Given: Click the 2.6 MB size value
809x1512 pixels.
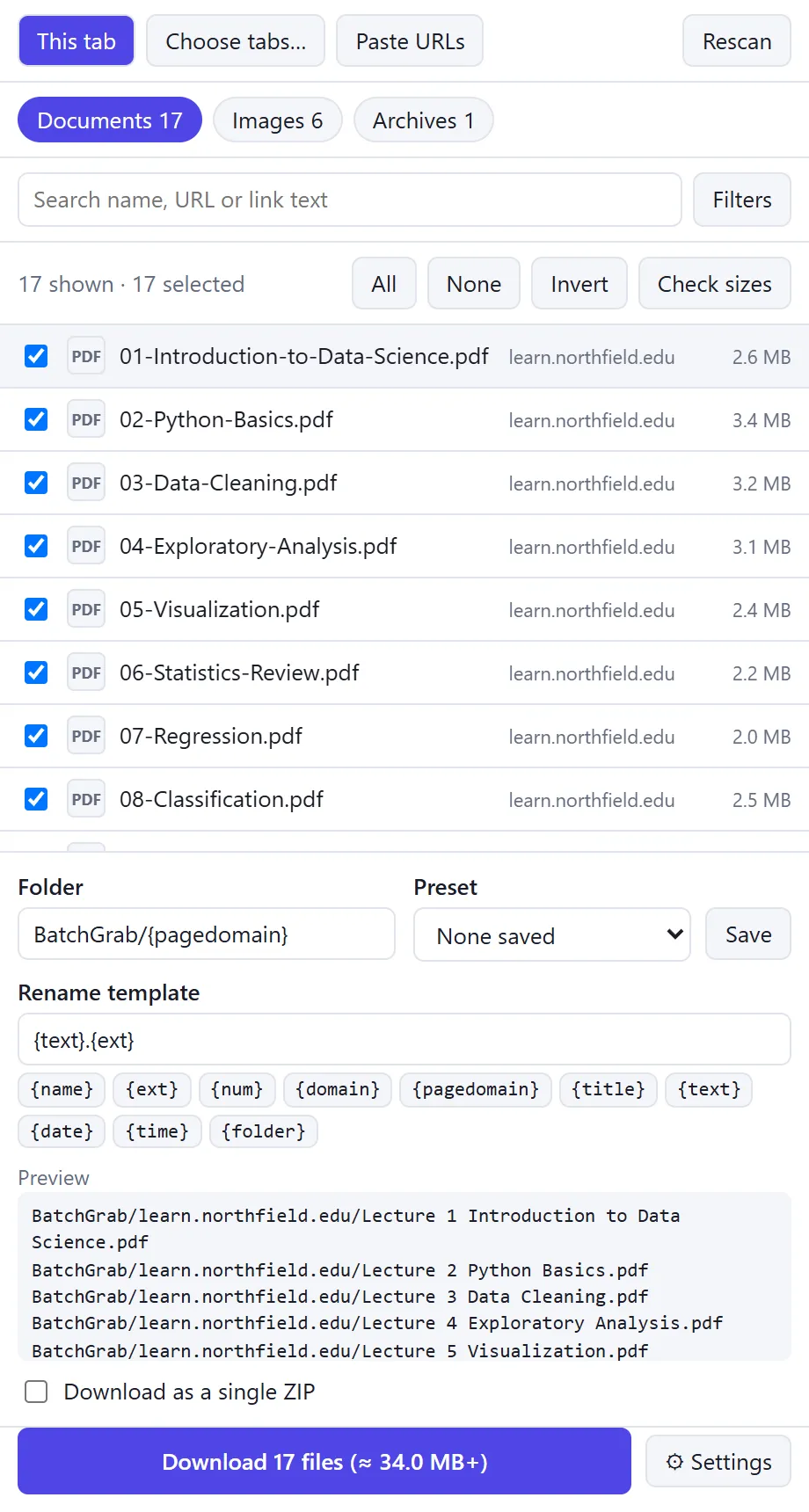Looking at the screenshot, I should point(762,357).
